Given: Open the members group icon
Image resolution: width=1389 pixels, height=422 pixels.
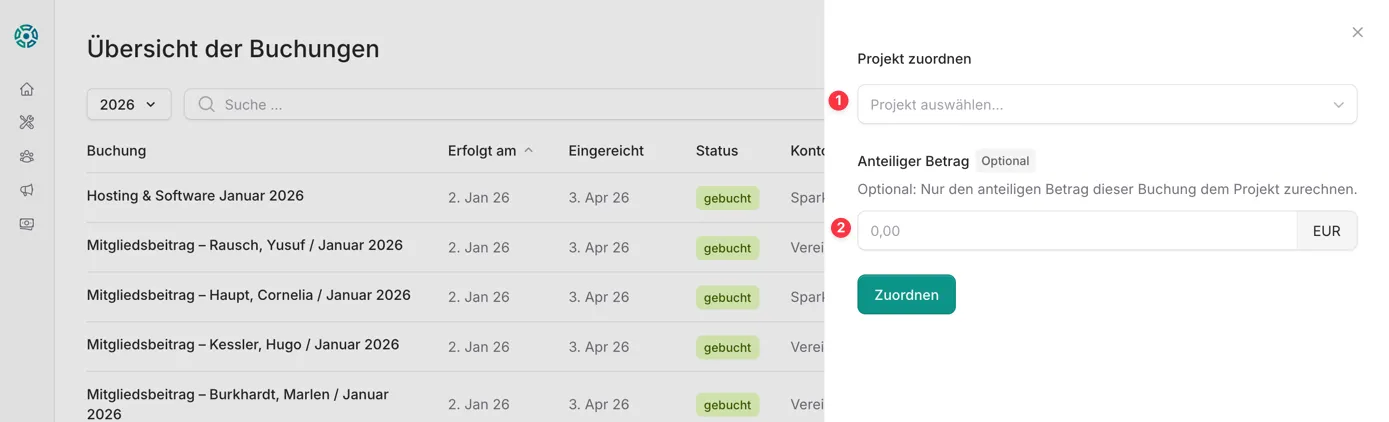Looking at the screenshot, I should 27,156.
